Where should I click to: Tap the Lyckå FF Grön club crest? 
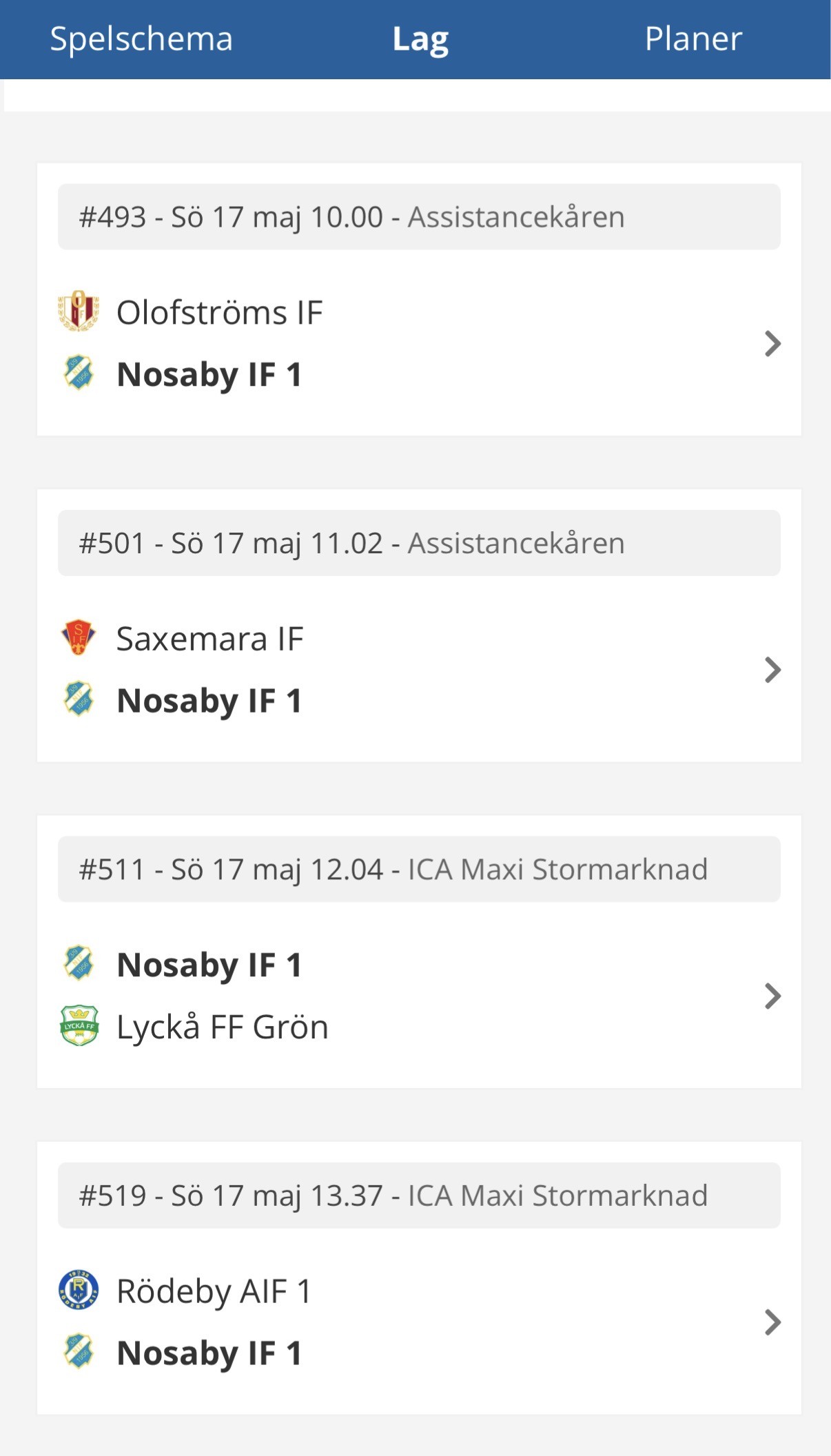(x=79, y=1026)
